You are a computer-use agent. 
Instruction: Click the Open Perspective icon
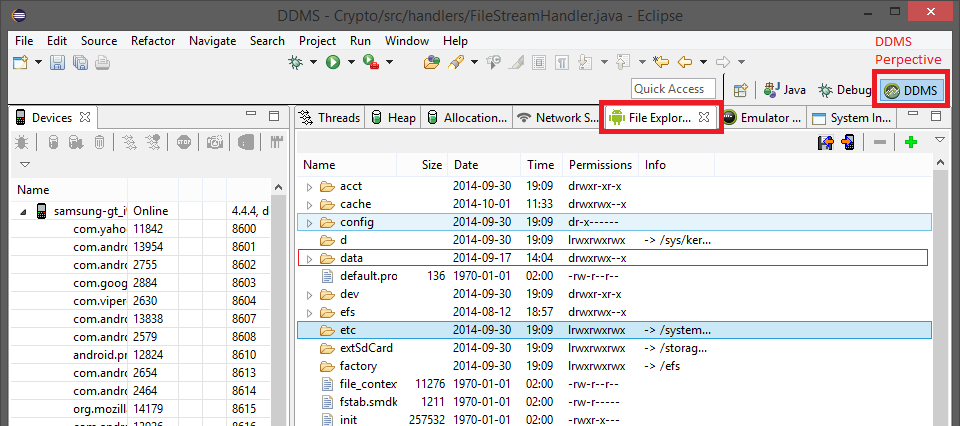[741, 90]
